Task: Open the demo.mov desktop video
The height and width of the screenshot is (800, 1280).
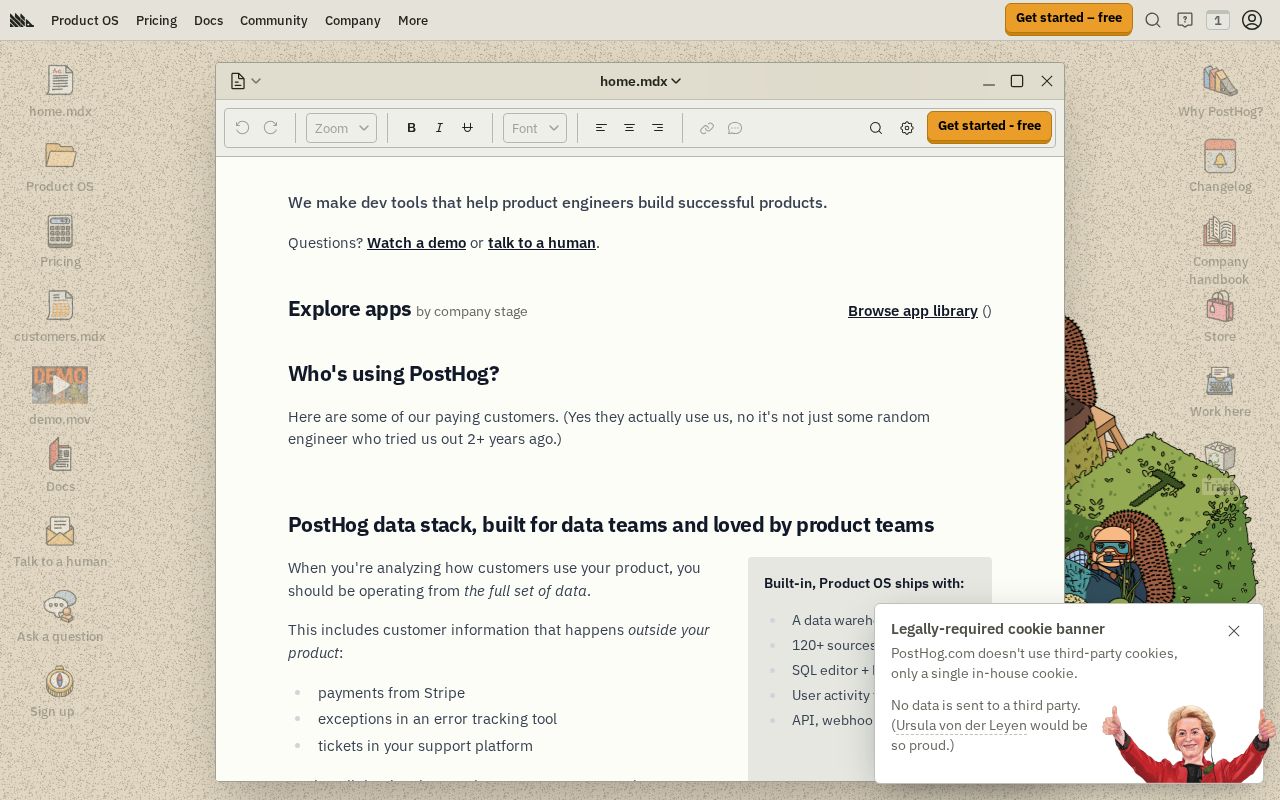Action: tap(60, 386)
